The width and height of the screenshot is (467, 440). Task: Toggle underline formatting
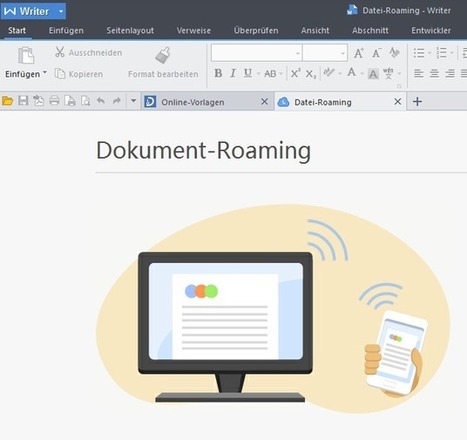[248, 73]
